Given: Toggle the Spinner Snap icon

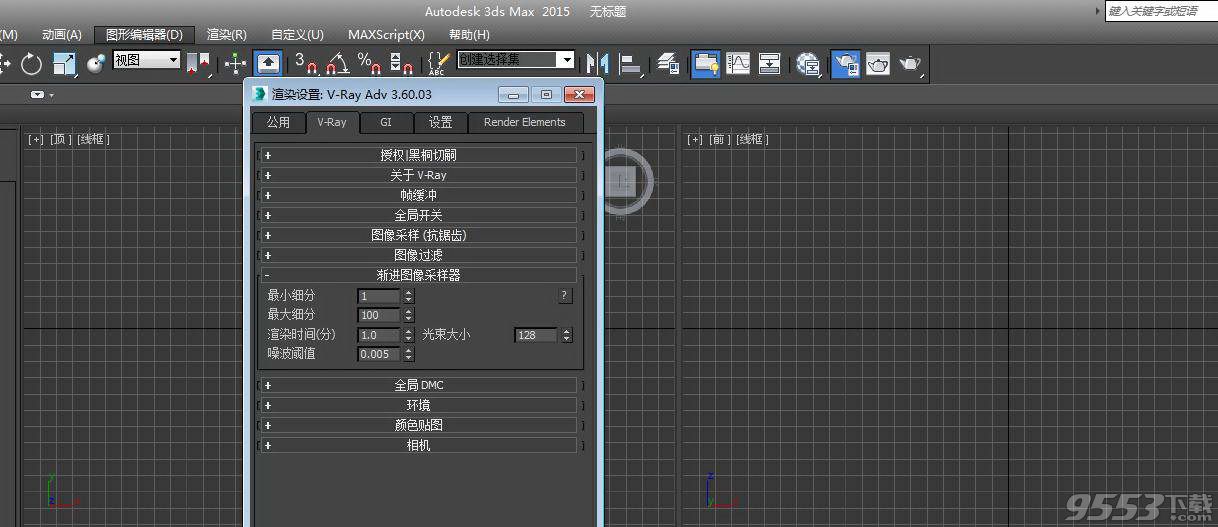Looking at the screenshot, I should point(401,64).
